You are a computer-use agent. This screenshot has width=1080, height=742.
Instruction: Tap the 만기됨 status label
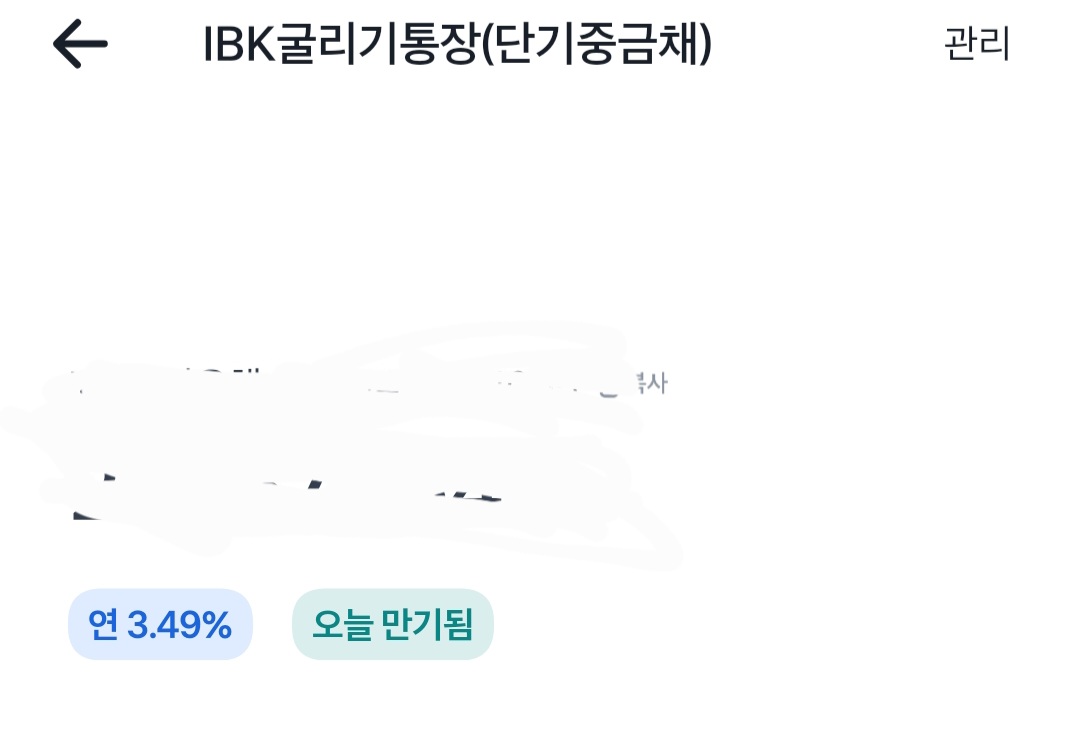pyautogui.click(x=428, y=625)
